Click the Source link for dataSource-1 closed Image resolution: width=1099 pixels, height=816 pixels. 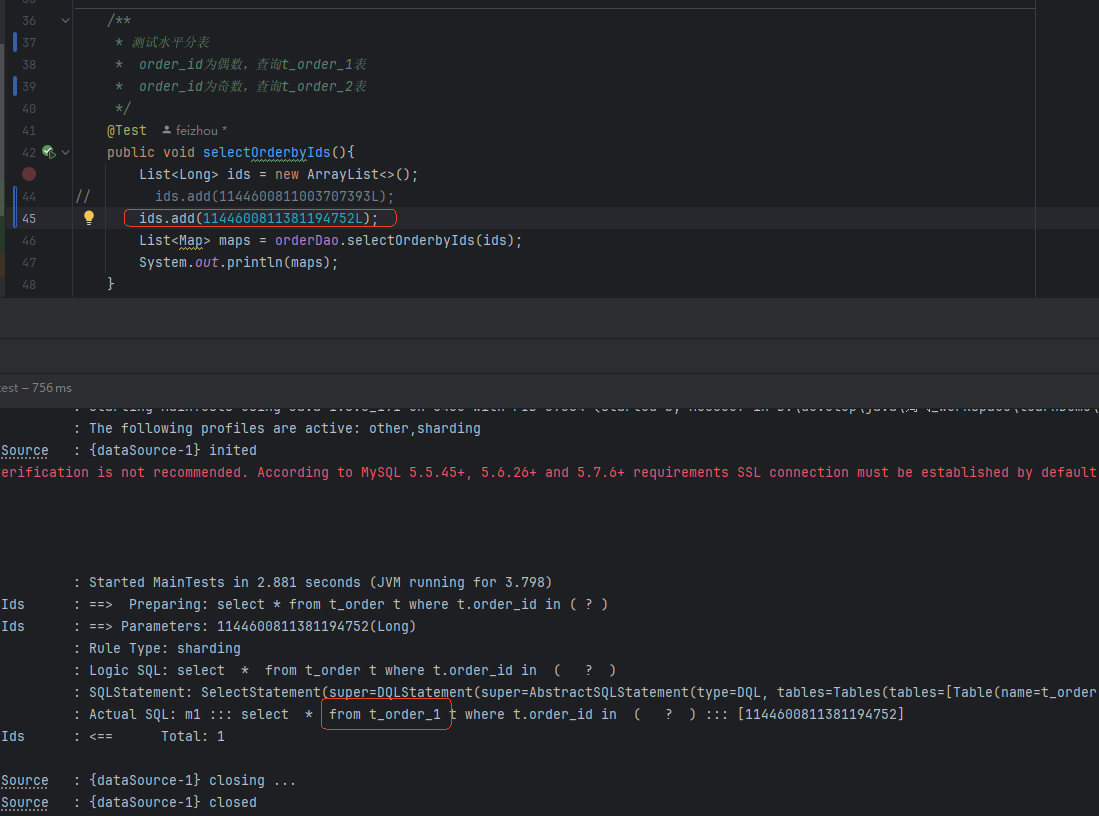pyautogui.click(x=25, y=802)
